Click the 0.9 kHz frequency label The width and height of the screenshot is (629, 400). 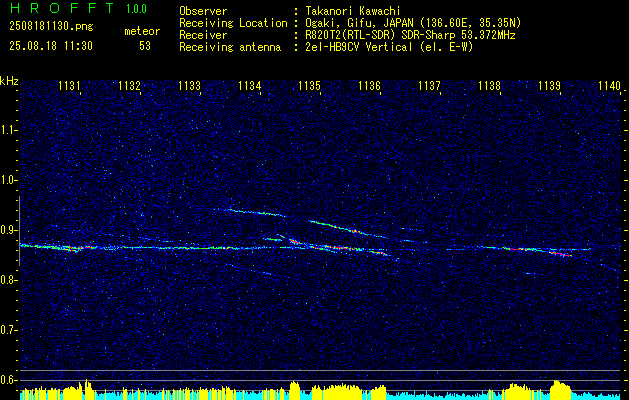coord(8,230)
